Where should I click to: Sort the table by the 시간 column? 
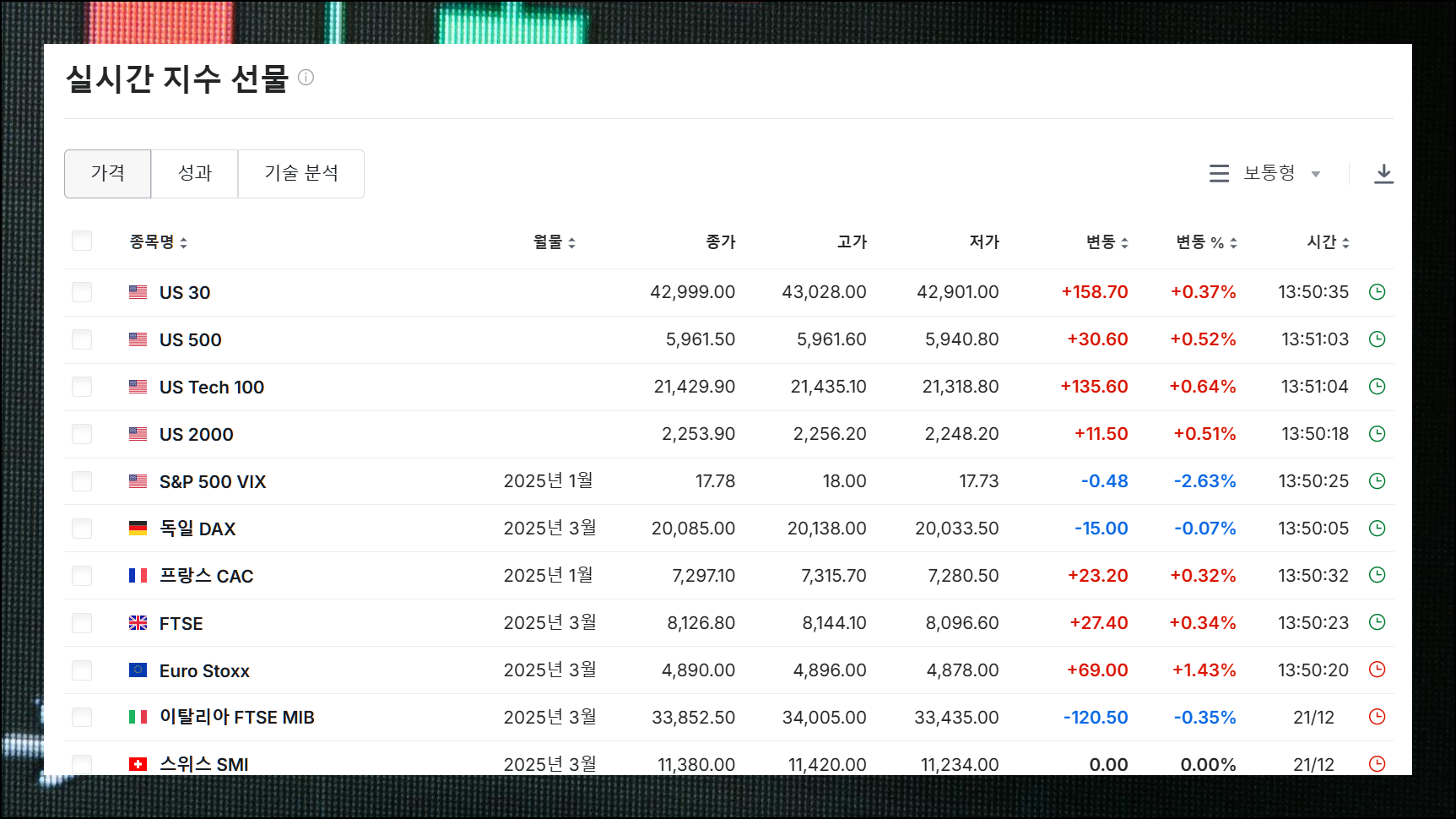[x=1328, y=242]
